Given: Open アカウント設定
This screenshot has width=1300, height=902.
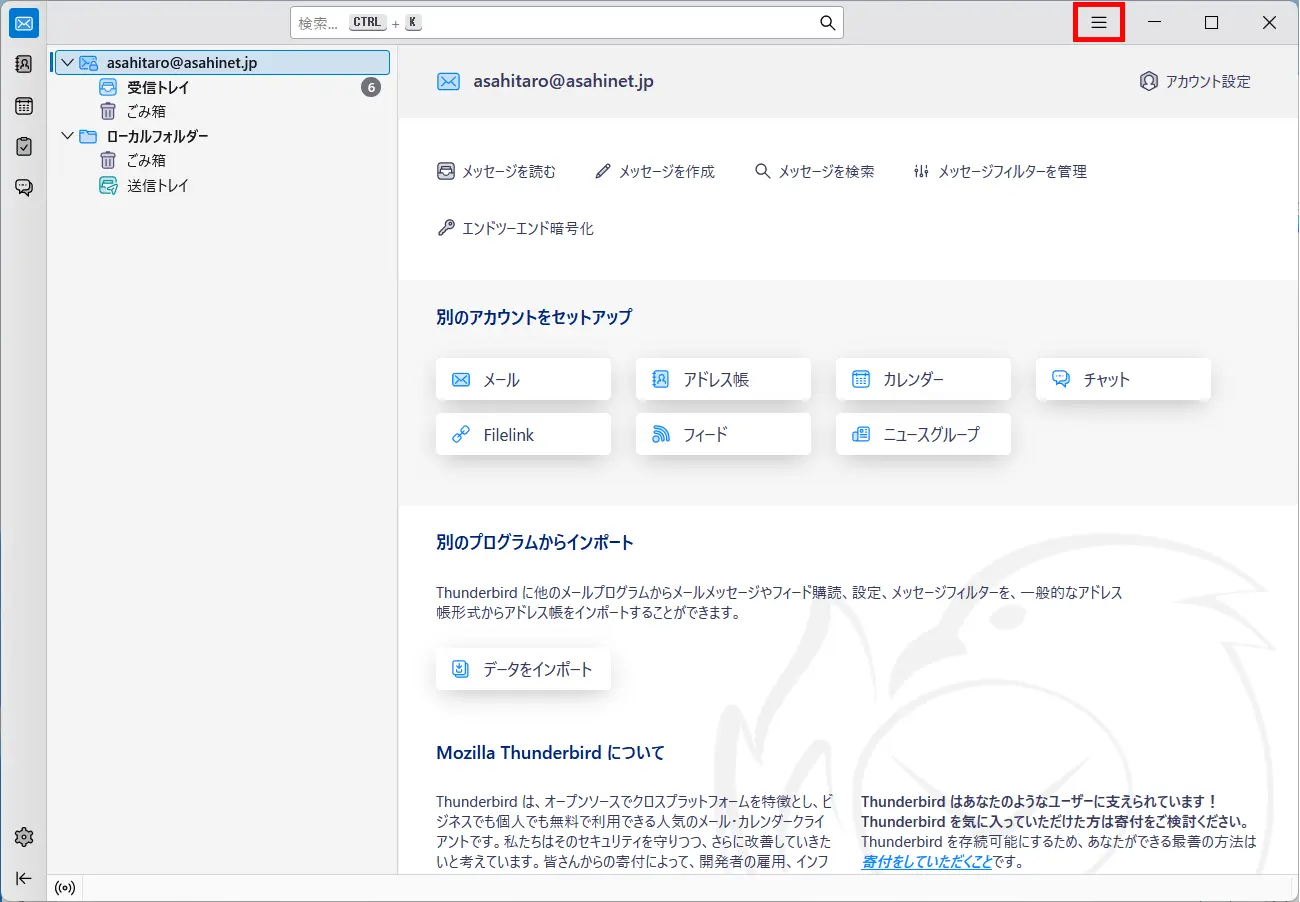Looking at the screenshot, I should pyautogui.click(x=1195, y=82).
